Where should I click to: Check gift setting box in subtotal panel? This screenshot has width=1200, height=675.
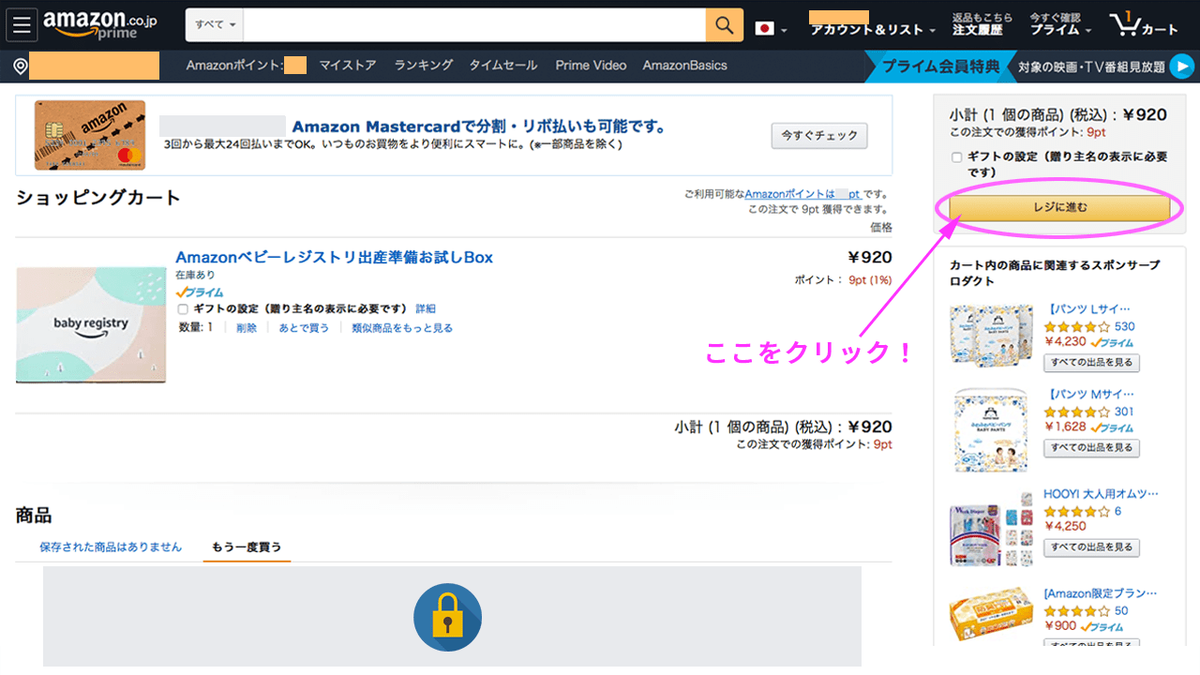pyautogui.click(x=957, y=157)
